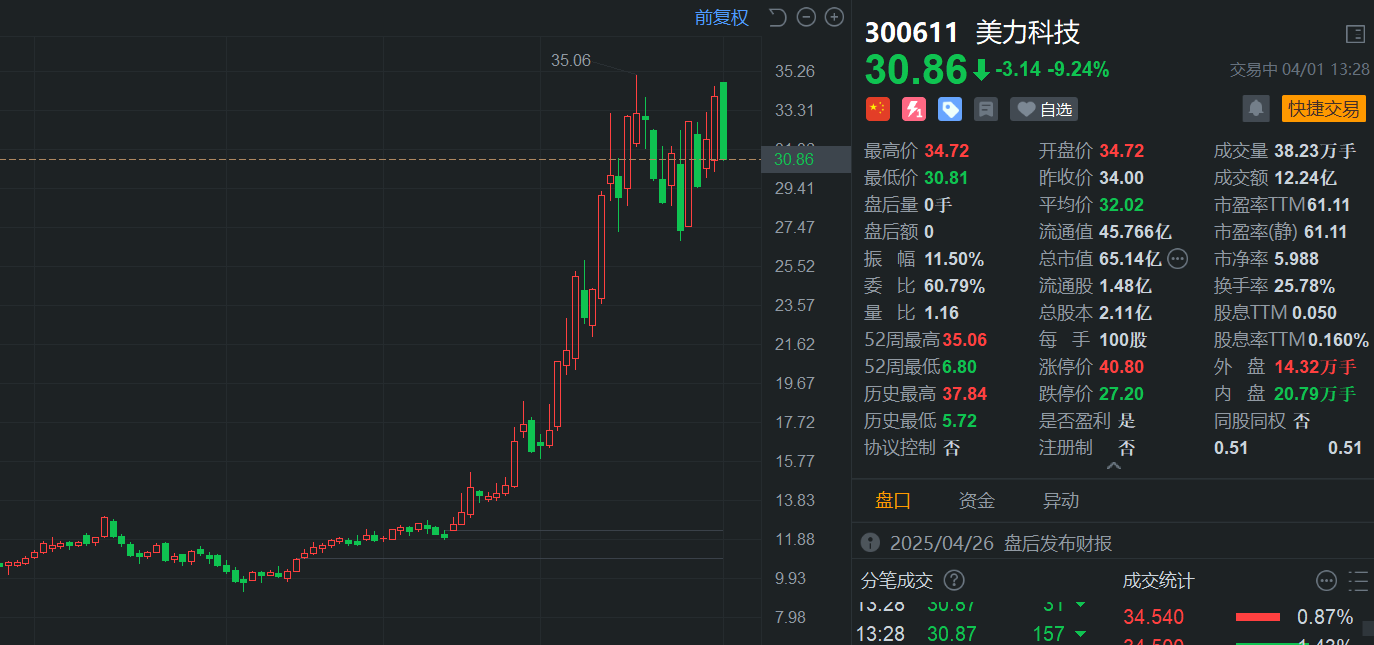Screen dimensions: 1374x645
Task: Add stock to watchlist with 自选 button
Action: 1043,109
